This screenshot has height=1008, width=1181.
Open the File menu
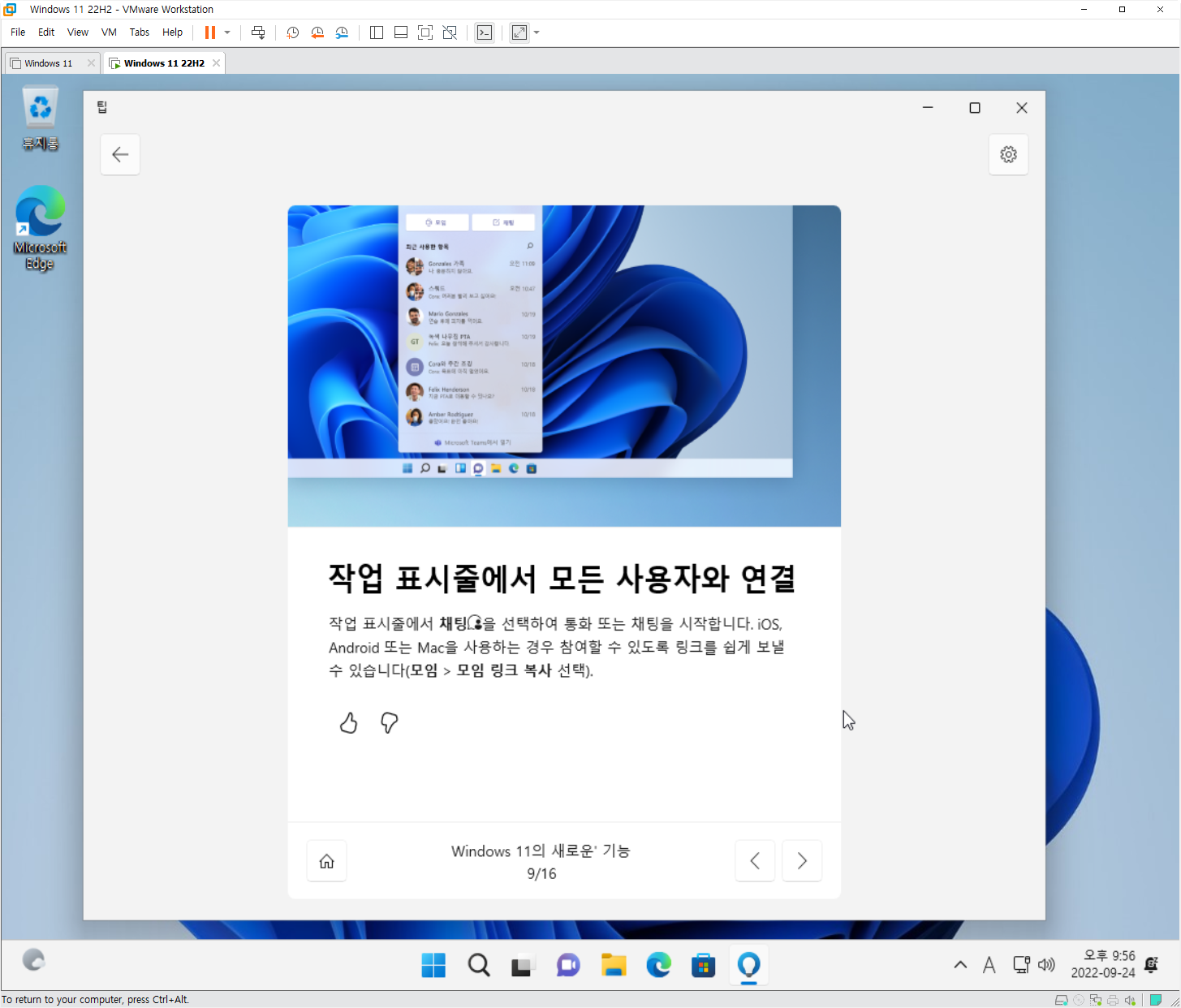tap(18, 32)
